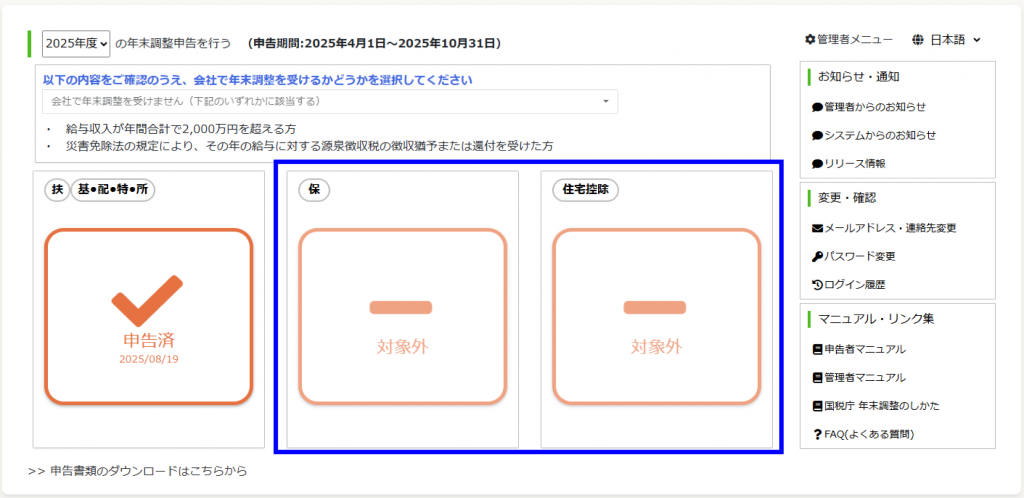Click the 災害免除法の規定により bullet text
1024x498 pixels.
click(310, 146)
